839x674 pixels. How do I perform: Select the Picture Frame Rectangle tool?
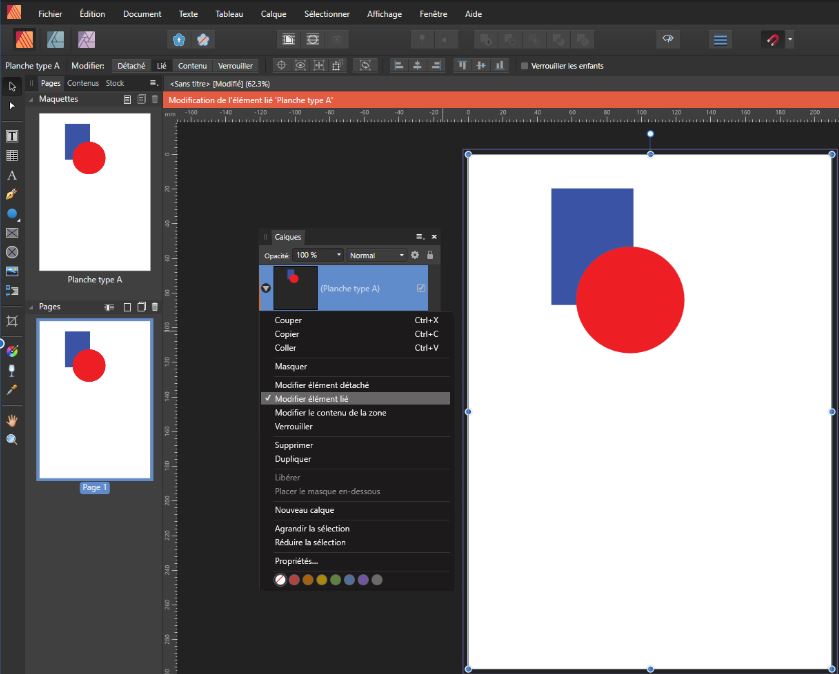click(x=12, y=233)
